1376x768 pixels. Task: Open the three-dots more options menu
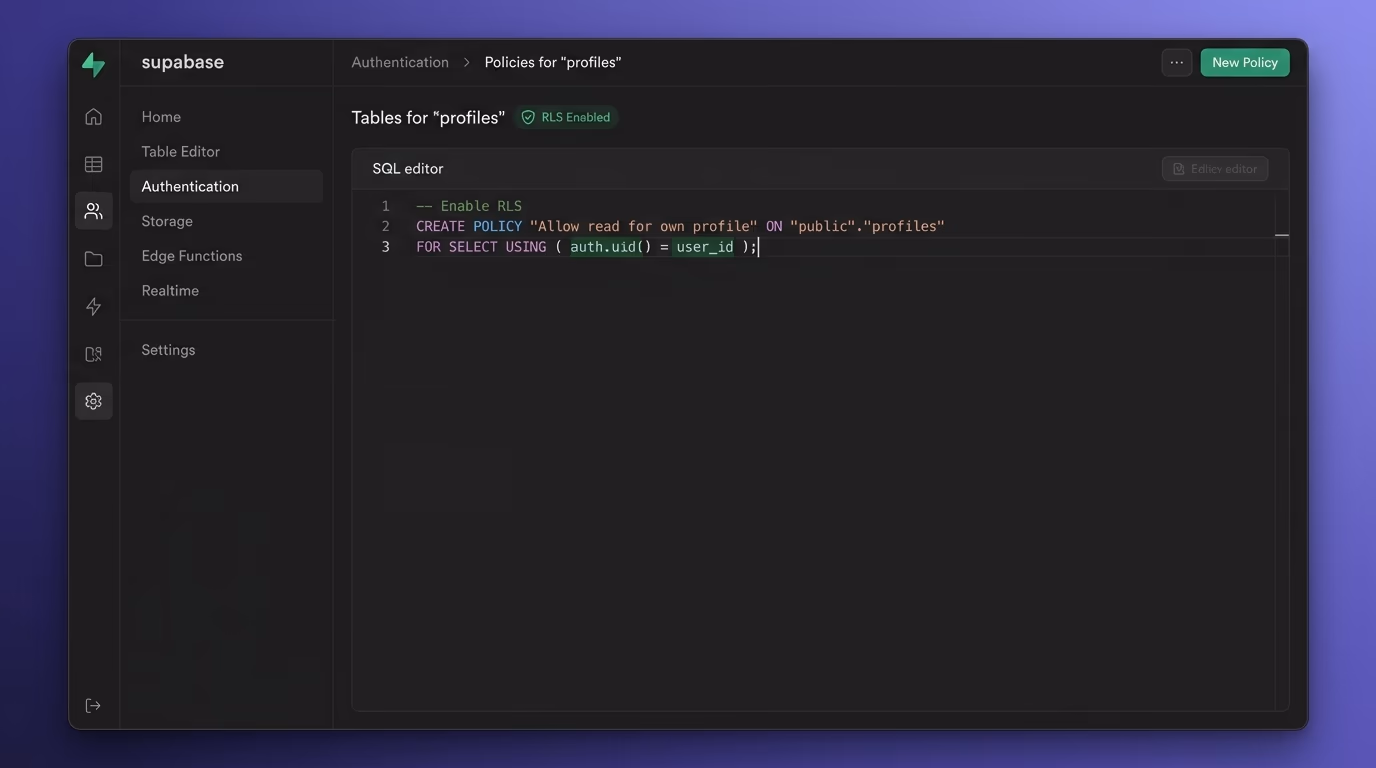click(1176, 62)
